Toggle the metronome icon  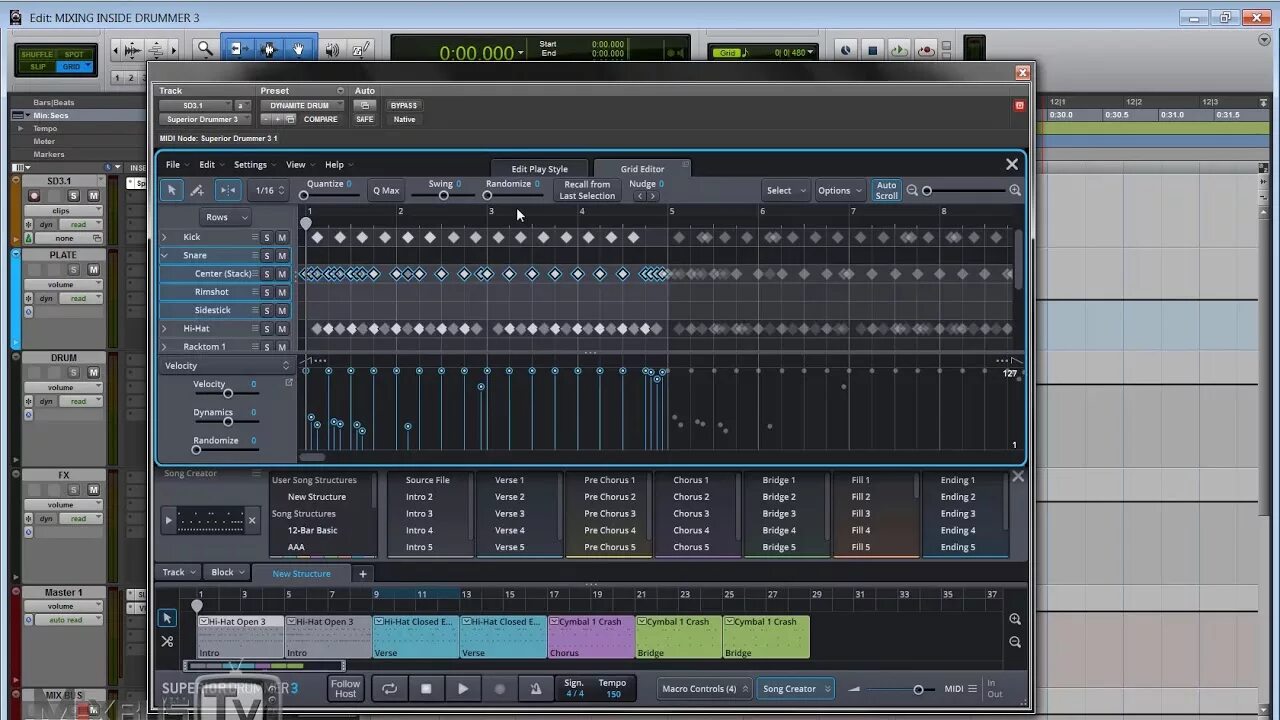click(536, 688)
